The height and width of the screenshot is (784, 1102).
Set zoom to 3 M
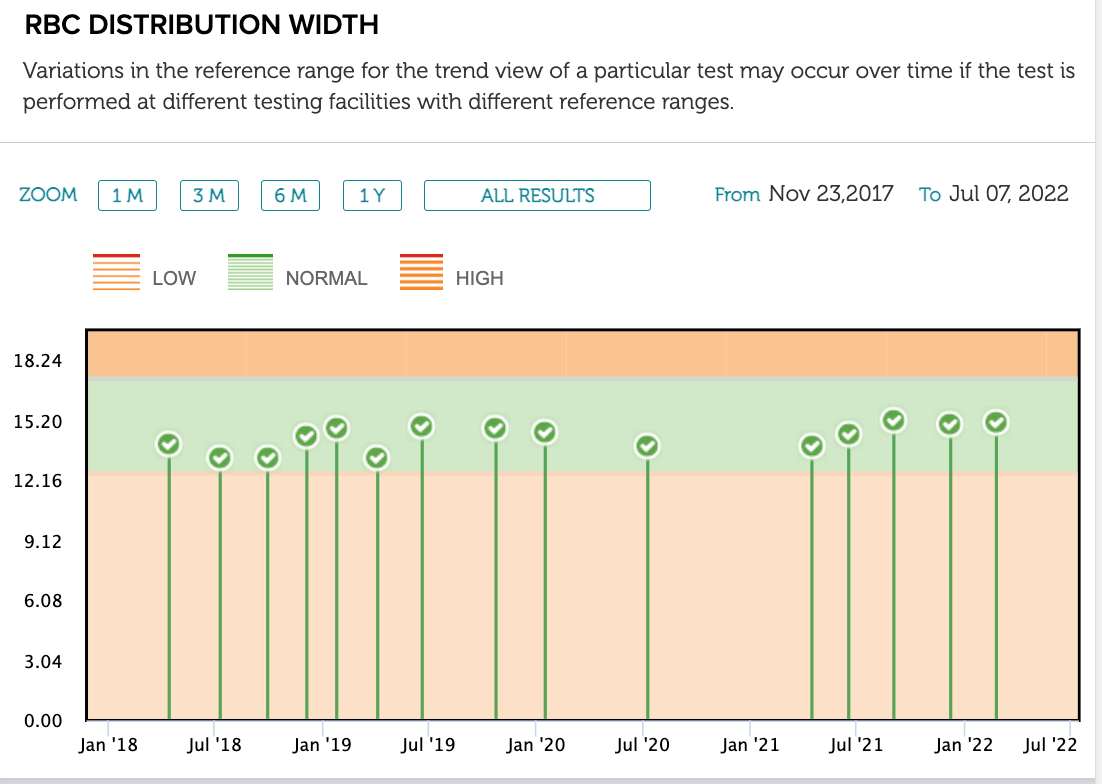click(209, 195)
